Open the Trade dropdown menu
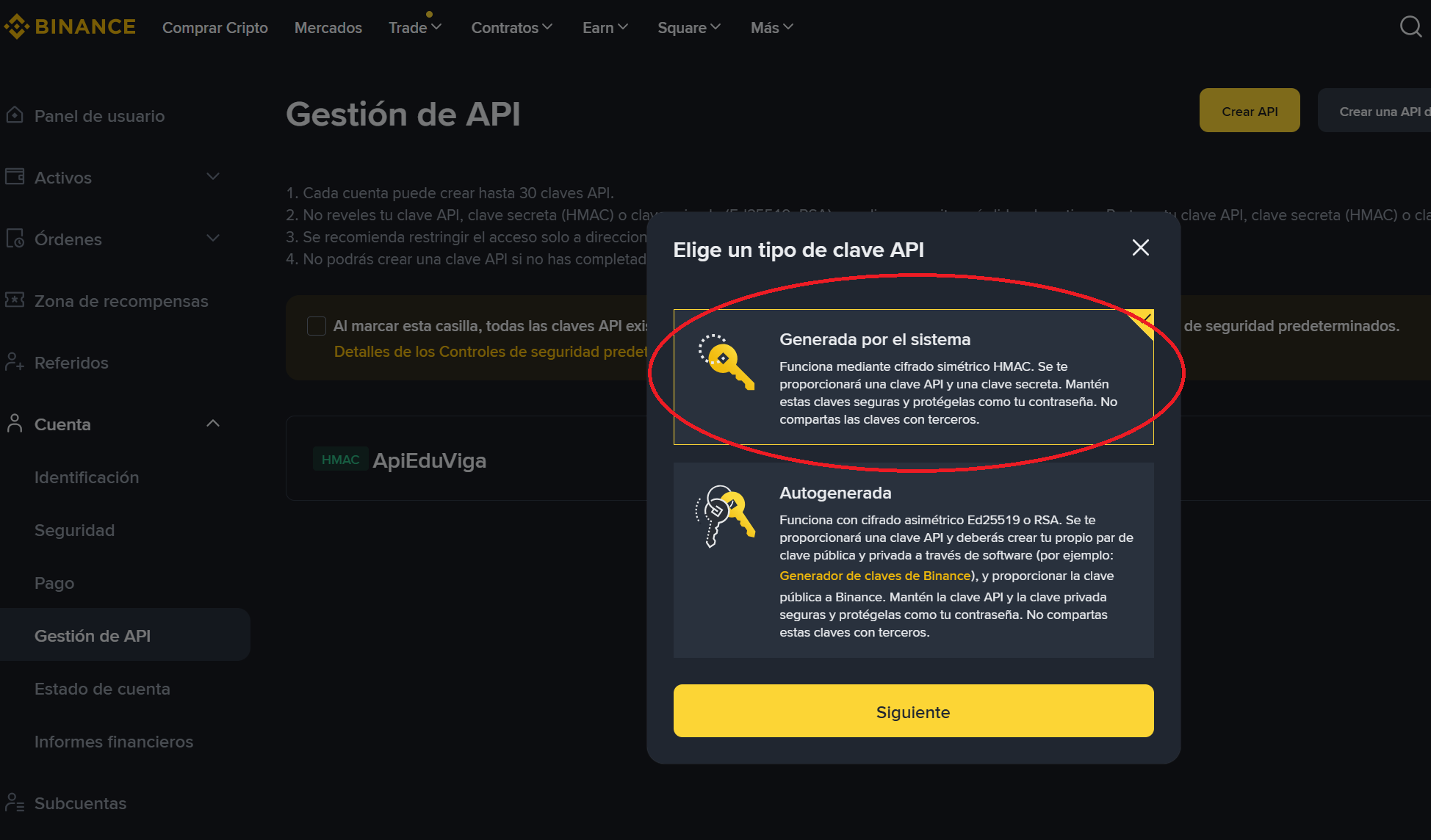This screenshot has height=840, width=1431. pos(415,28)
